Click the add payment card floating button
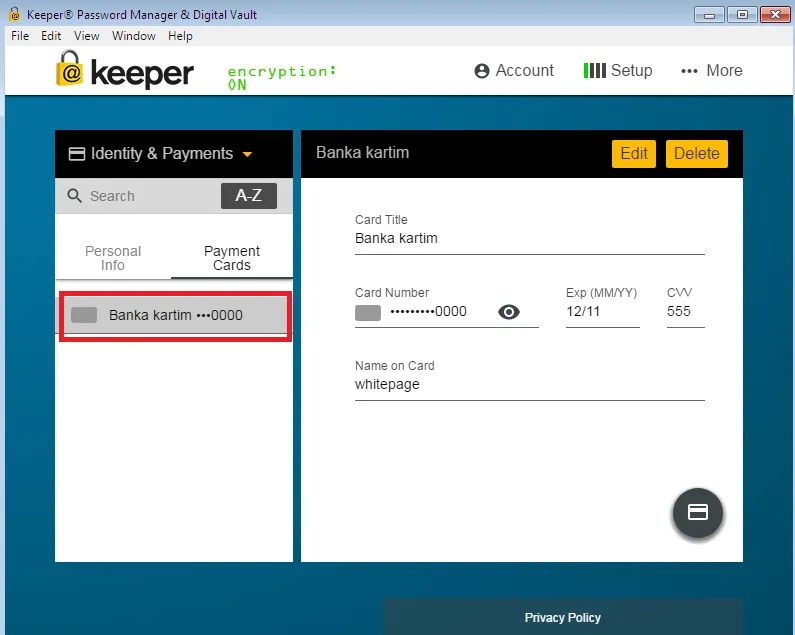Screen dimensions: 795x635 (x=697, y=512)
